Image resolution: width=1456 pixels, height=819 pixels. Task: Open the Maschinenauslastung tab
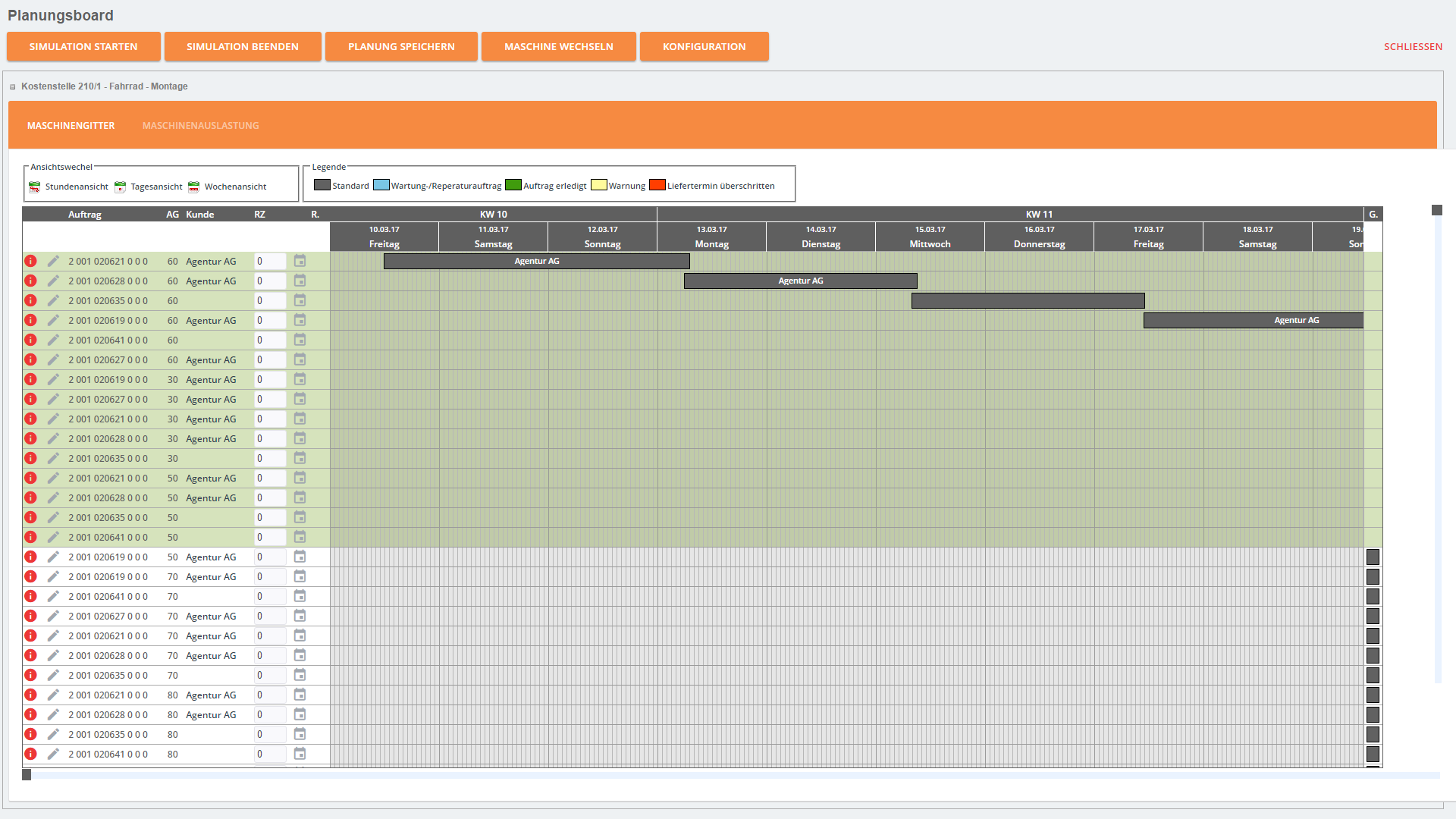click(200, 125)
